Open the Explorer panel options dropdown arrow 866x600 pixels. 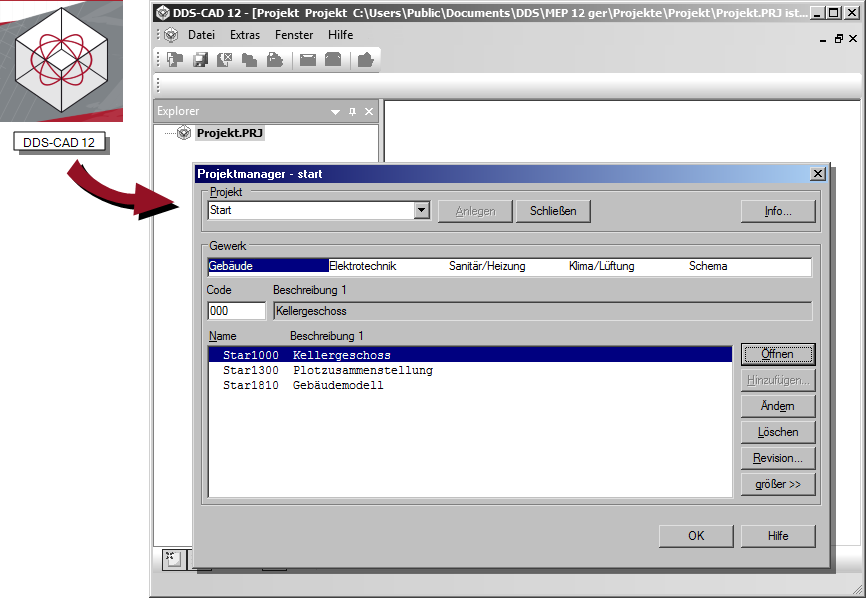[336, 112]
